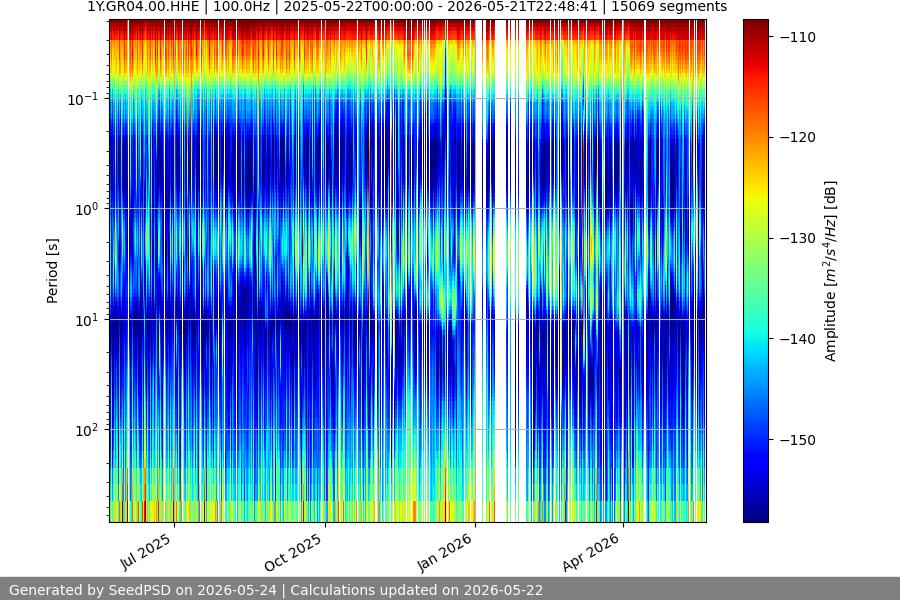Click the Amplitude [dB] colorbar label
This screenshot has width=900, height=600.
pyautogui.click(x=831, y=271)
